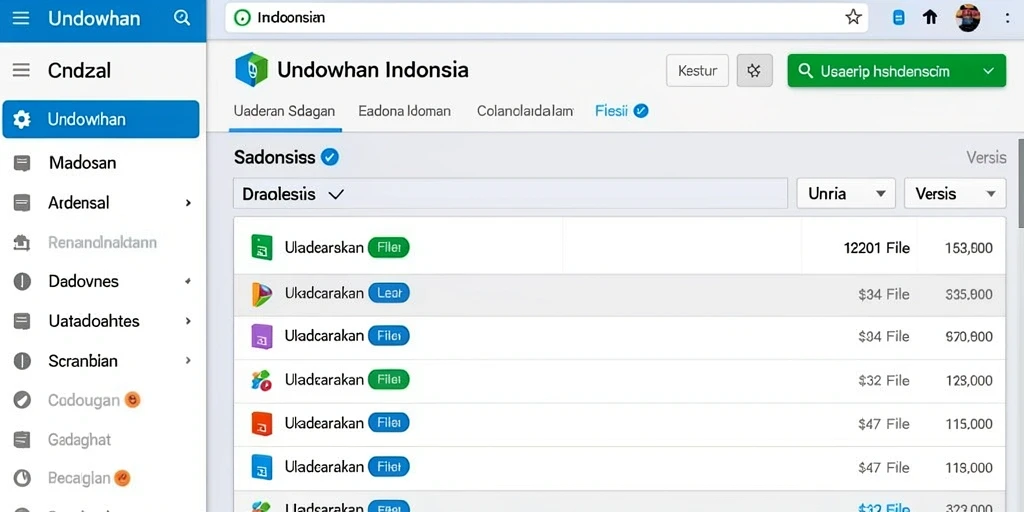1024x512 pixels.
Task: Click the orange badge next to Codougan
Action: (x=133, y=400)
